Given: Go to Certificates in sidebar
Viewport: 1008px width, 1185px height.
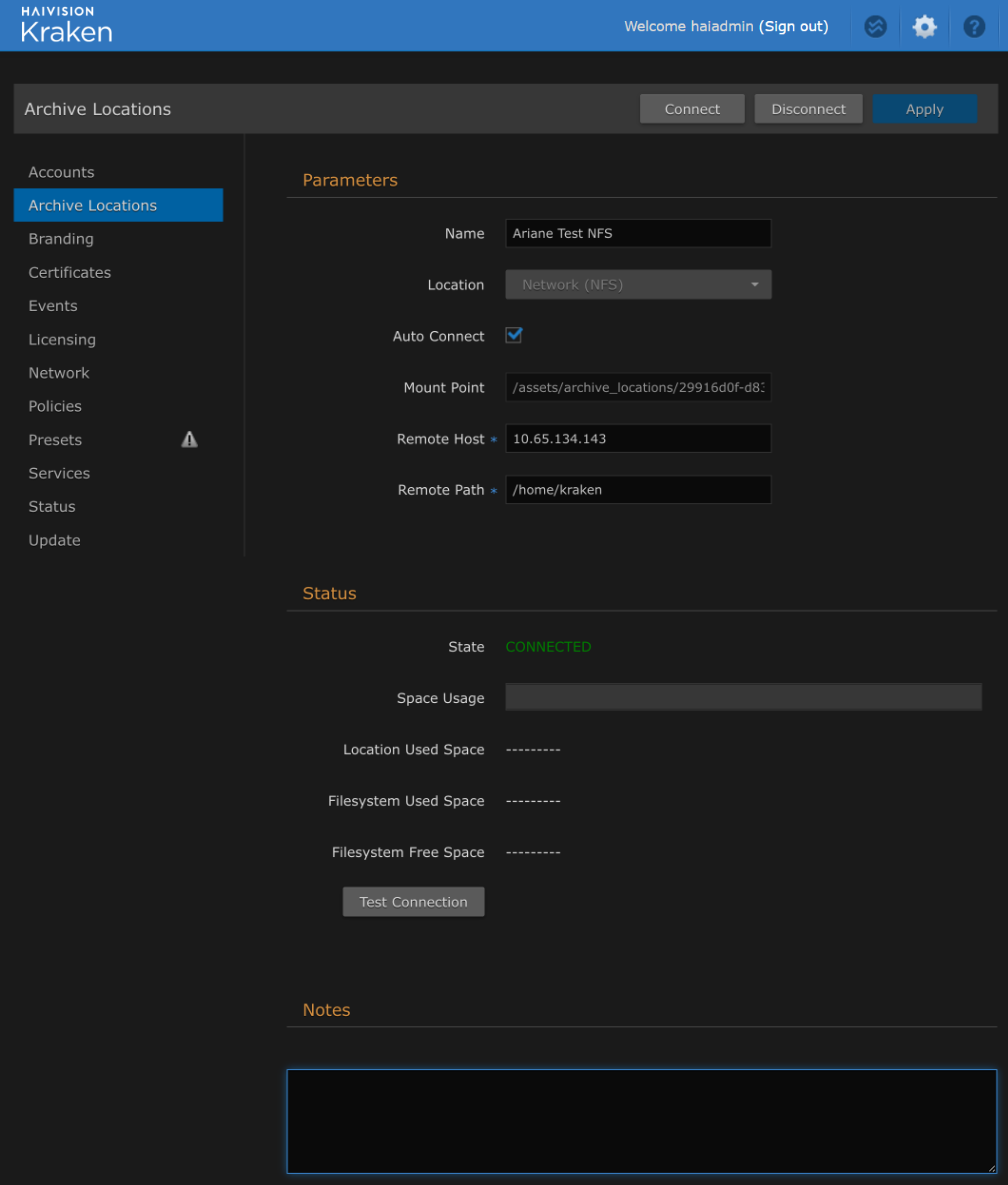Looking at the screenshot, I should pyautogui.click(x=69, y=272).
